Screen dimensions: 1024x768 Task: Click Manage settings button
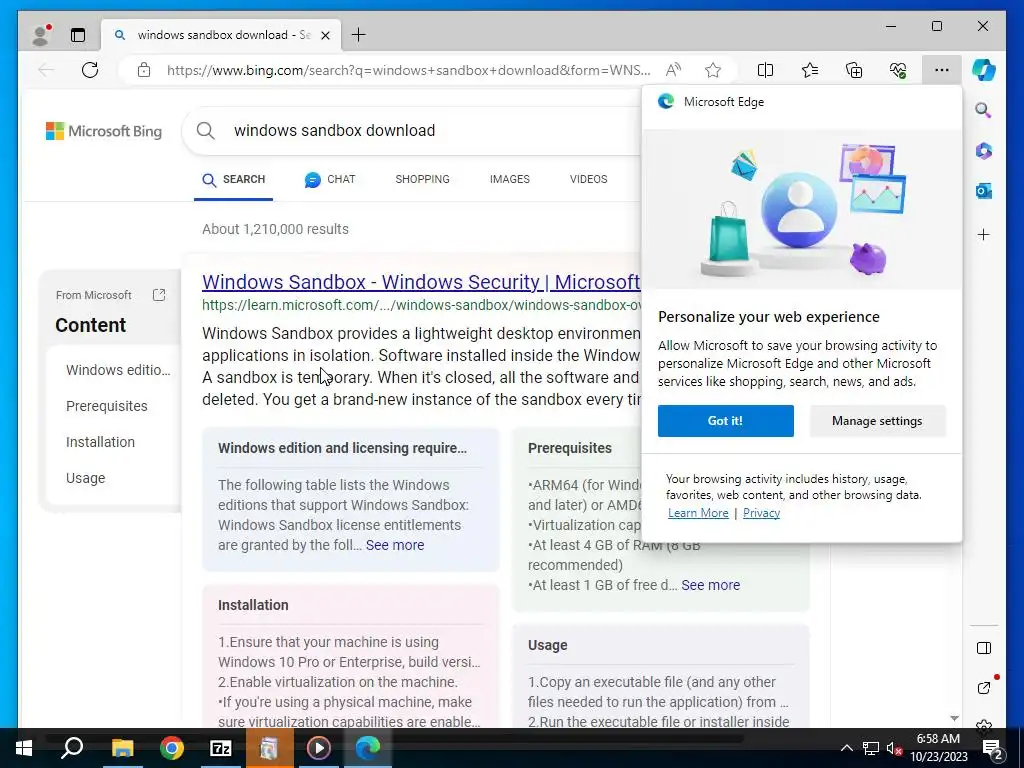click(x=877, y=421)
